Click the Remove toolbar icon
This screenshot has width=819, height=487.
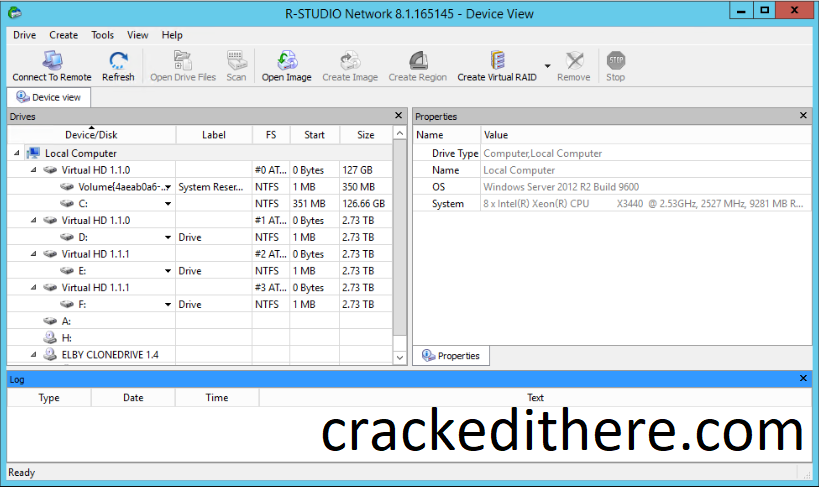(574, 66)
